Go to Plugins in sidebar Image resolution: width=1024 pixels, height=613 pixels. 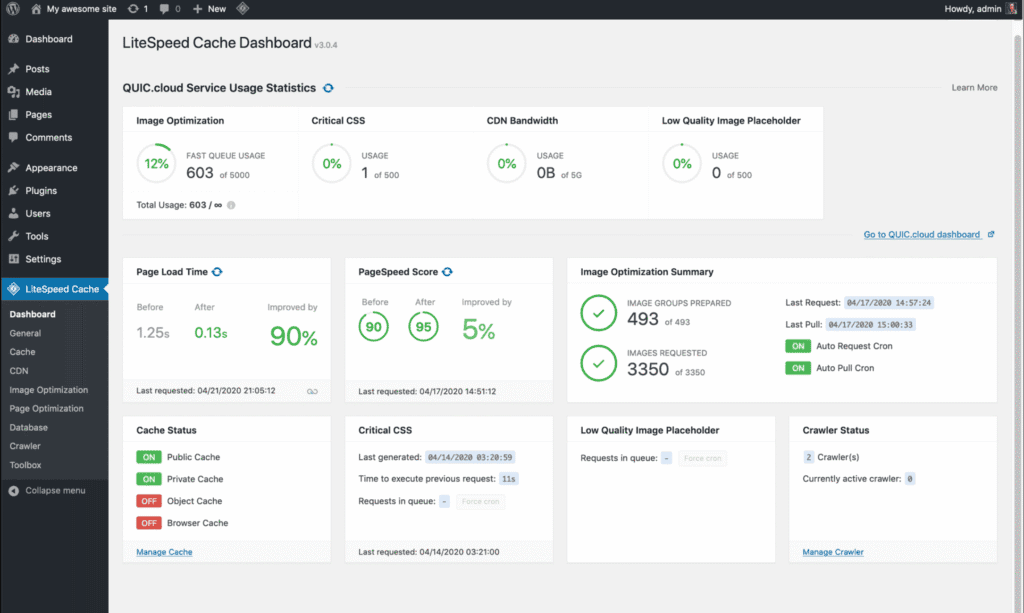click(x=41, y=191)
